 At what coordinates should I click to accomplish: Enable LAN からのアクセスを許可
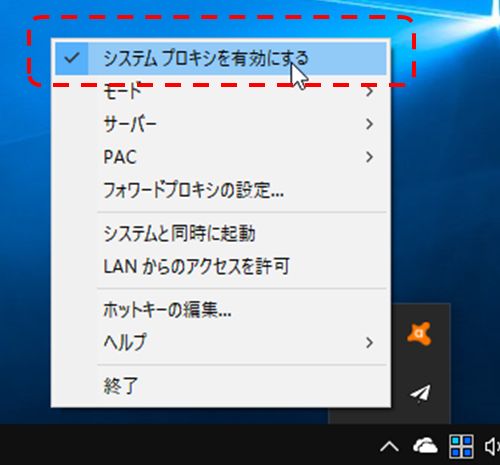tap(221, 266)
